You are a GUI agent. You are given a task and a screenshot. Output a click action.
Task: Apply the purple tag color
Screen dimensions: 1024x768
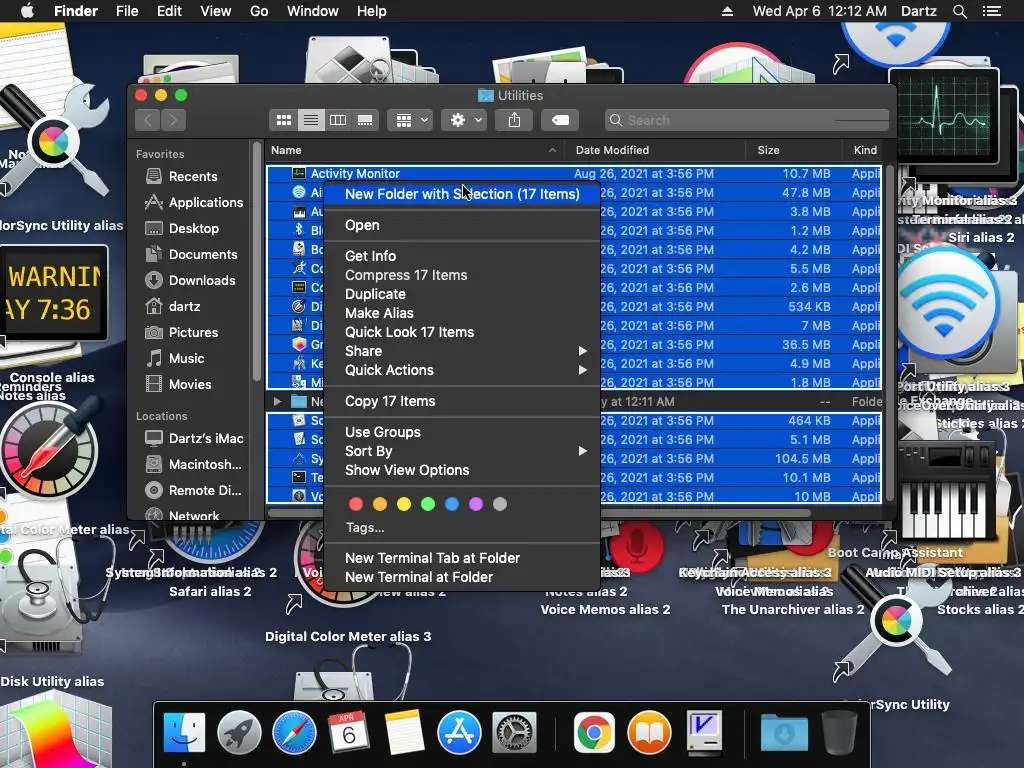pyautogui.click(x=476, y=504)
